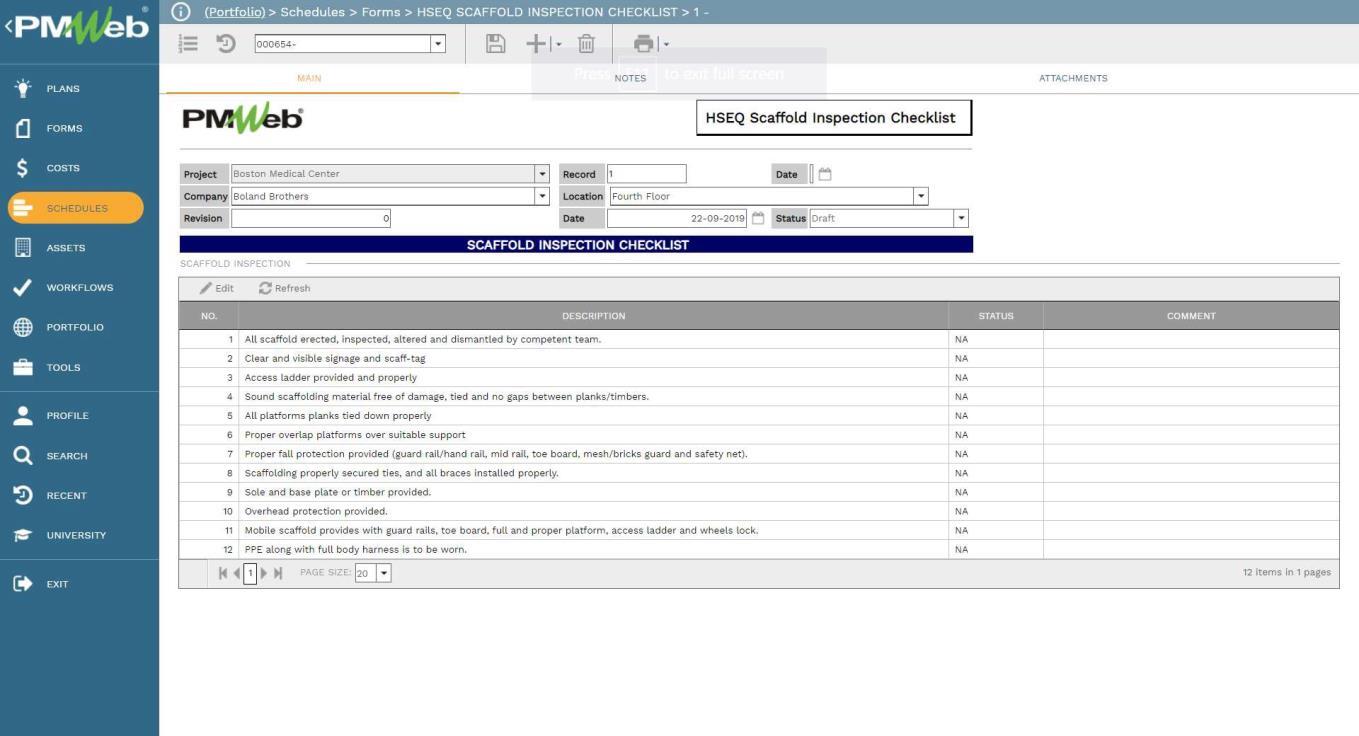The image size is (1359, 736).
Task: Go to the last page of grid
Action: click(278, 573)
